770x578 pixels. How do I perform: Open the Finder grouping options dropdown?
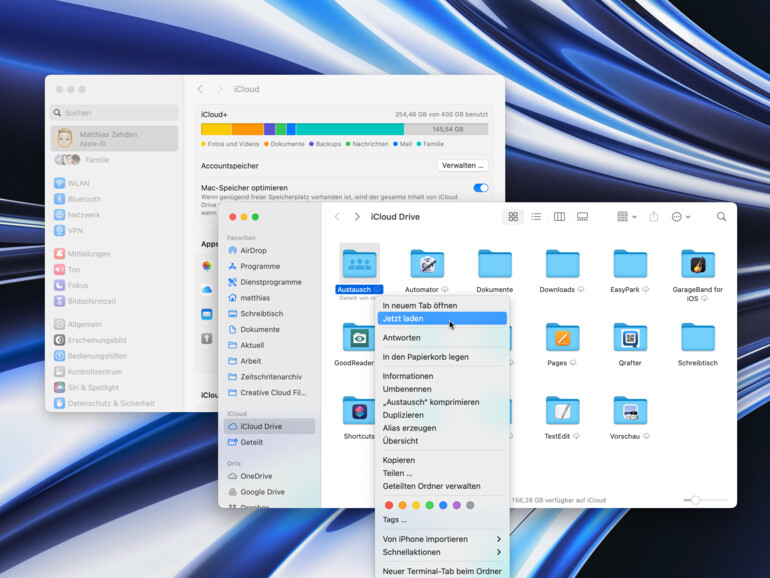pyautogui.click(x=627, y=217)
